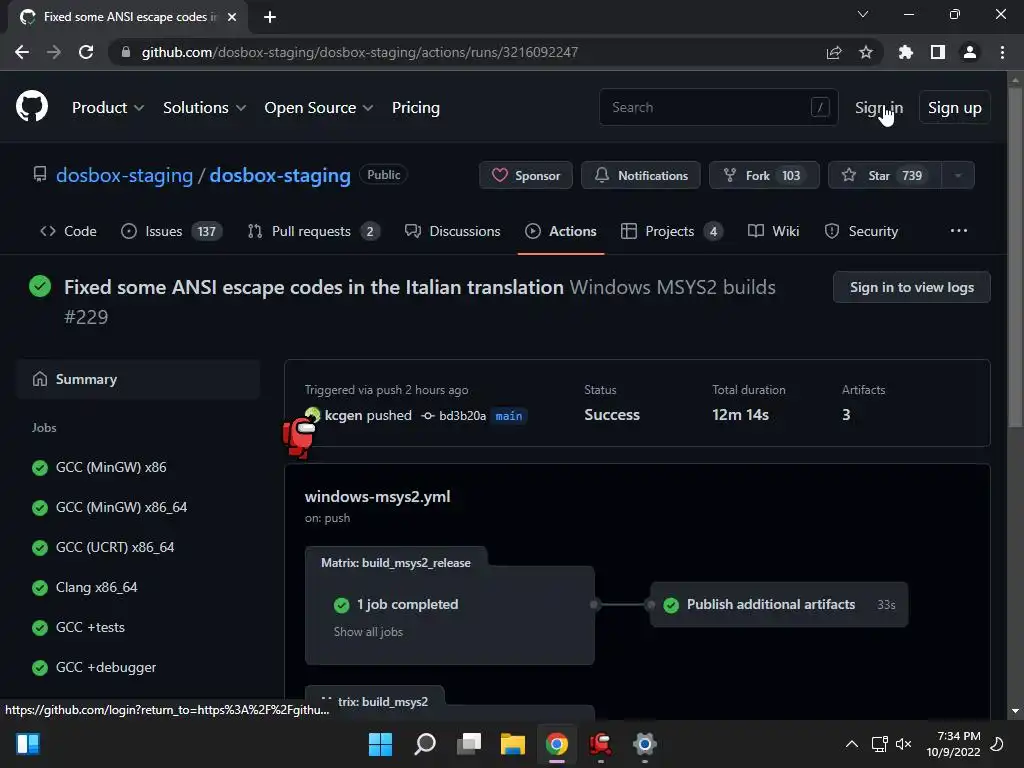Open Publish additional artifacts job

pyautogui.click(x=778, y=605)
